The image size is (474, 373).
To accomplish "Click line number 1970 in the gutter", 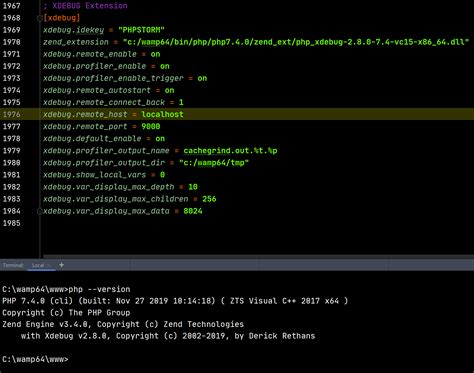I will [12, 42].
